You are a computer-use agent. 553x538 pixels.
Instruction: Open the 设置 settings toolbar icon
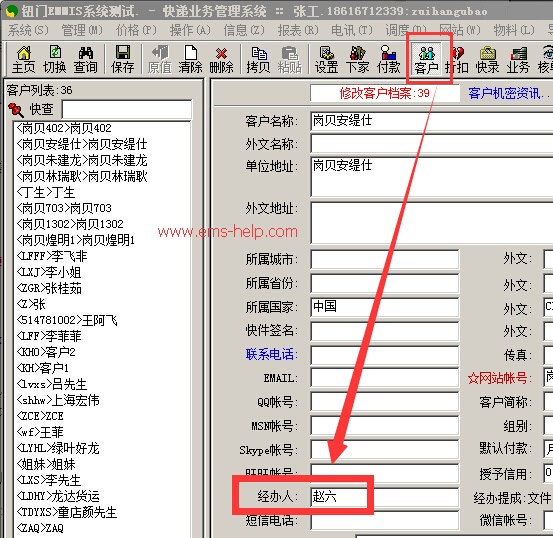click(x=326, y=60)
